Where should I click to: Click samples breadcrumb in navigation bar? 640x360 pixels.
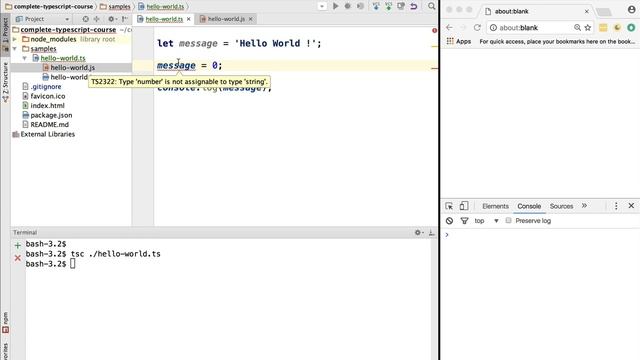coord(115,7)
